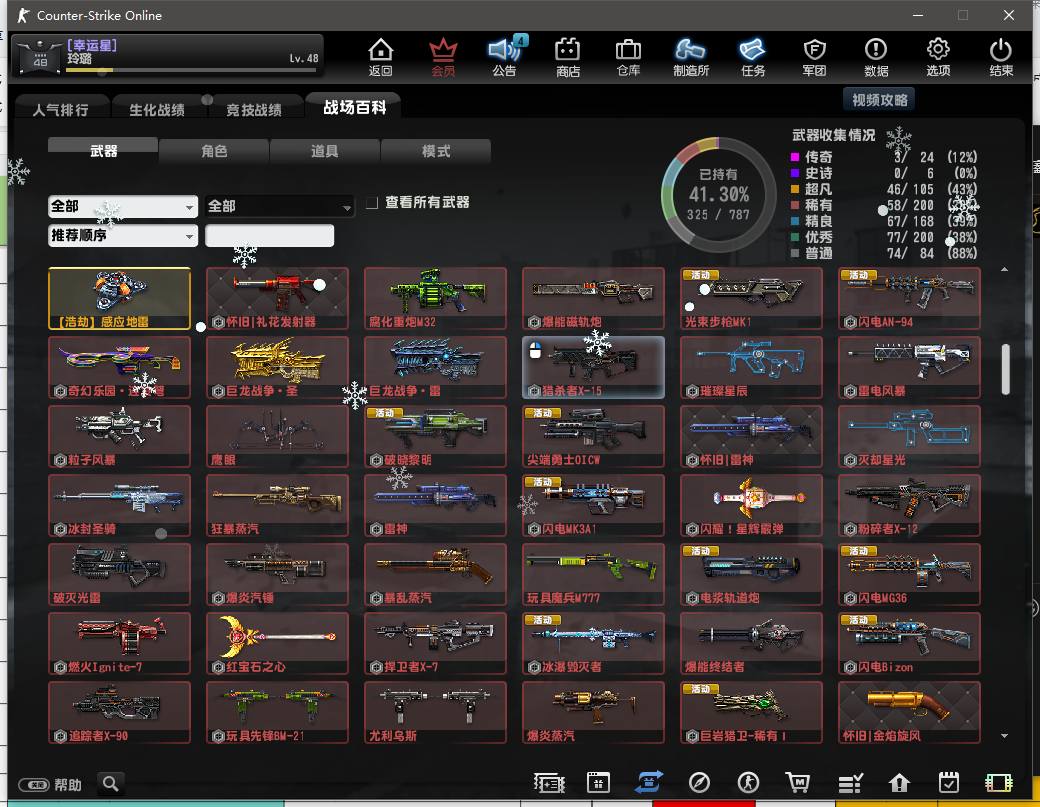Open the 选项 settings gear icon

938,57
